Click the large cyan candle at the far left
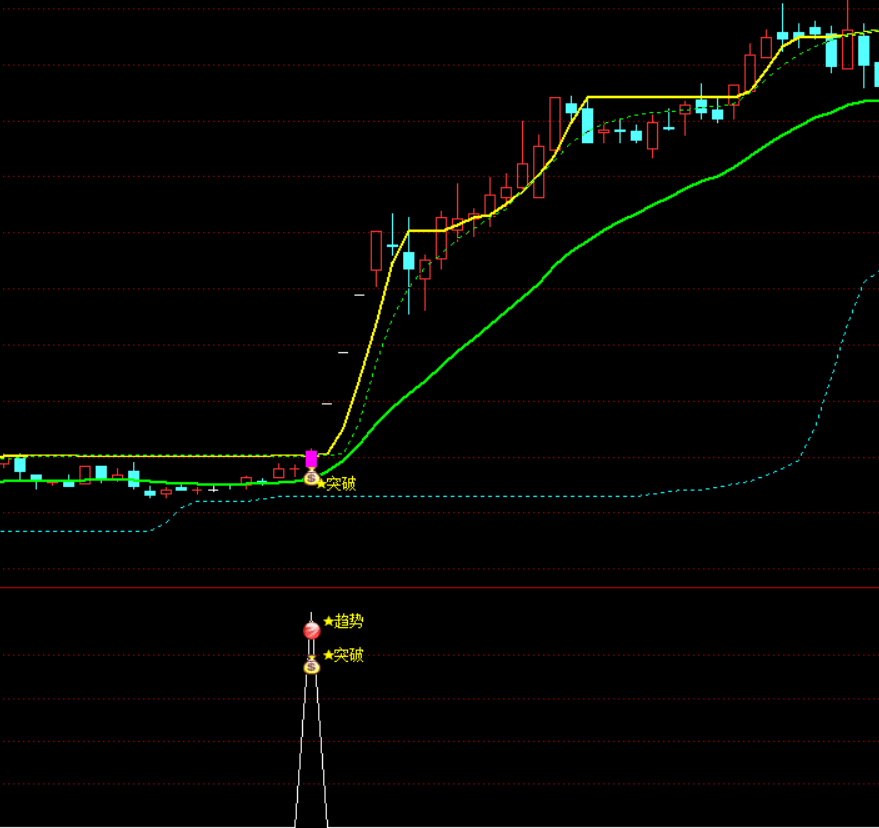Screen dimensions: 879x828 20,465
